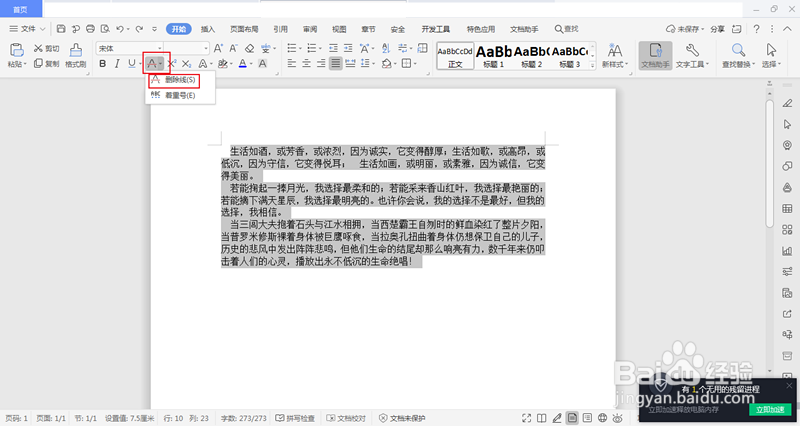The width and height of the screenshot is (800, 426).
Task: Redo the last action
Action: click(139, 29)
